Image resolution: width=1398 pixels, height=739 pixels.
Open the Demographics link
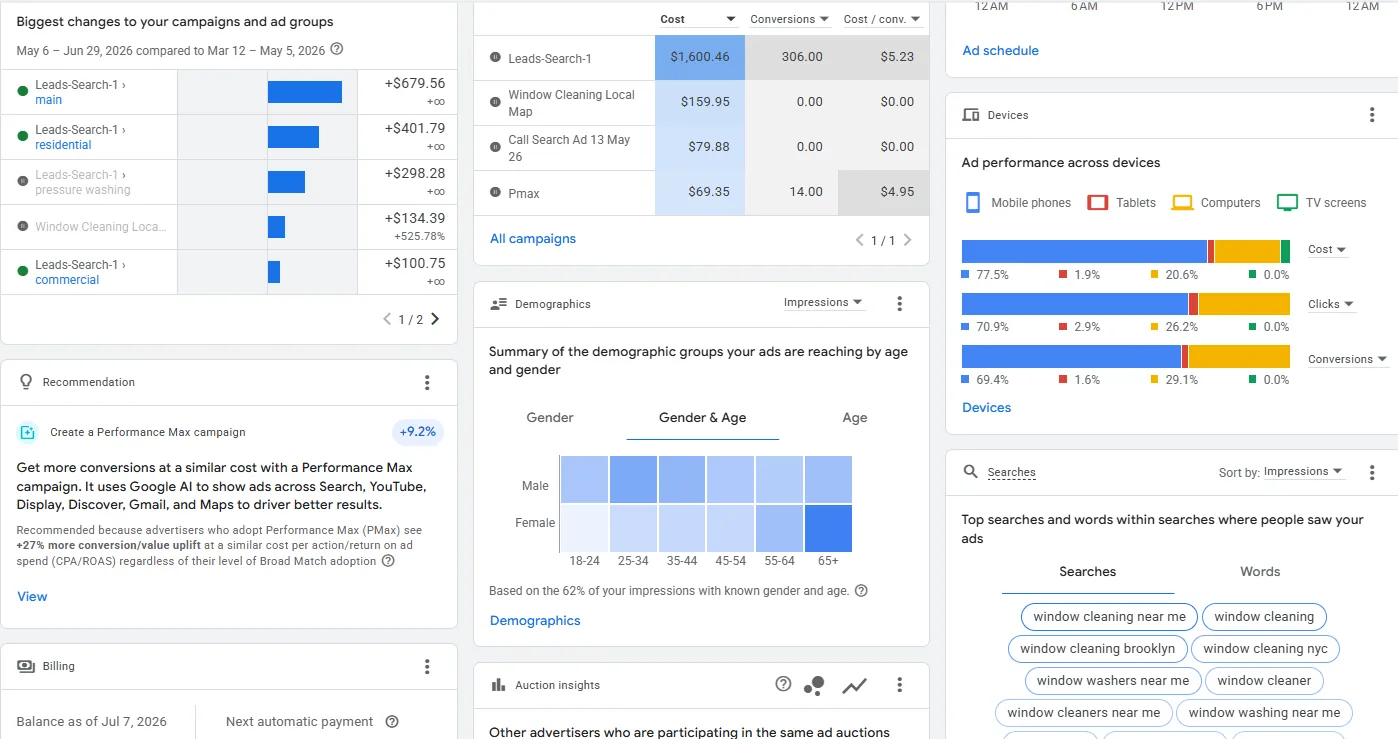tap(535, 621)
